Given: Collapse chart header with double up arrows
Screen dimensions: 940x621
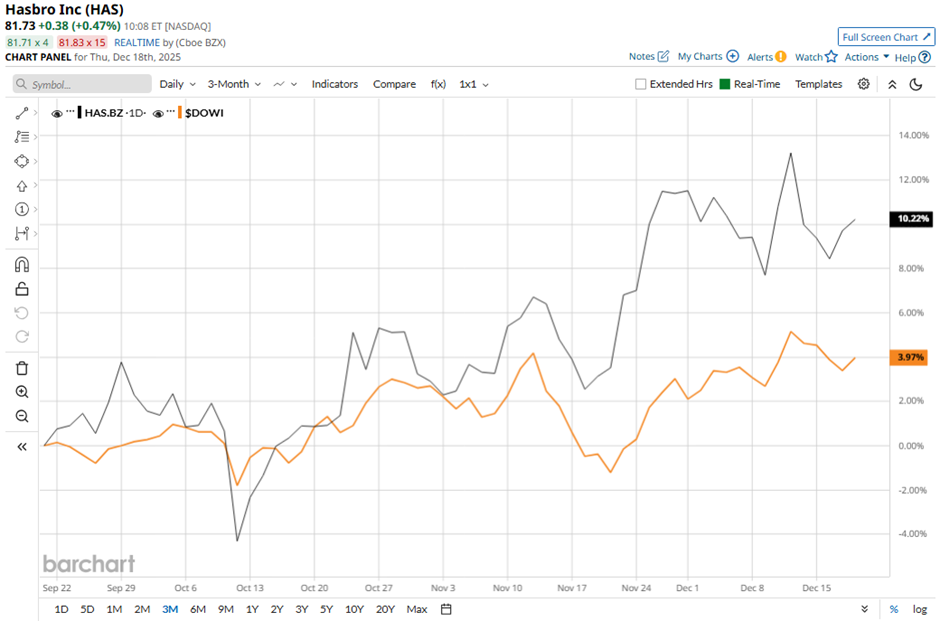Looking at the screenshot, I should point(892,85).
